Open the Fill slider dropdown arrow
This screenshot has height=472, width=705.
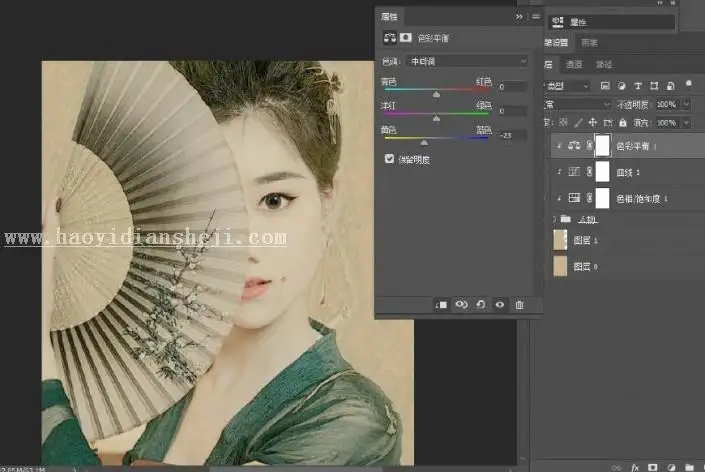pos(686,122)
